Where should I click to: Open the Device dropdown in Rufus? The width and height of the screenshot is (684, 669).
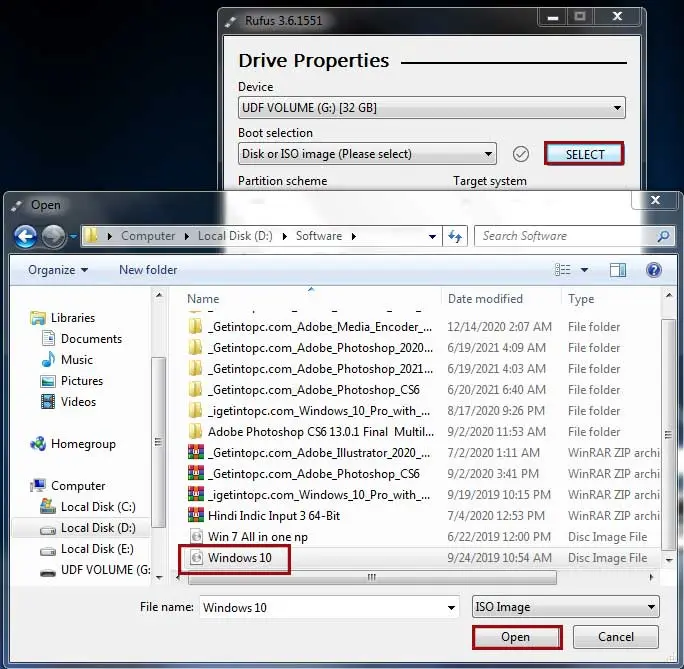click(431, 108)
